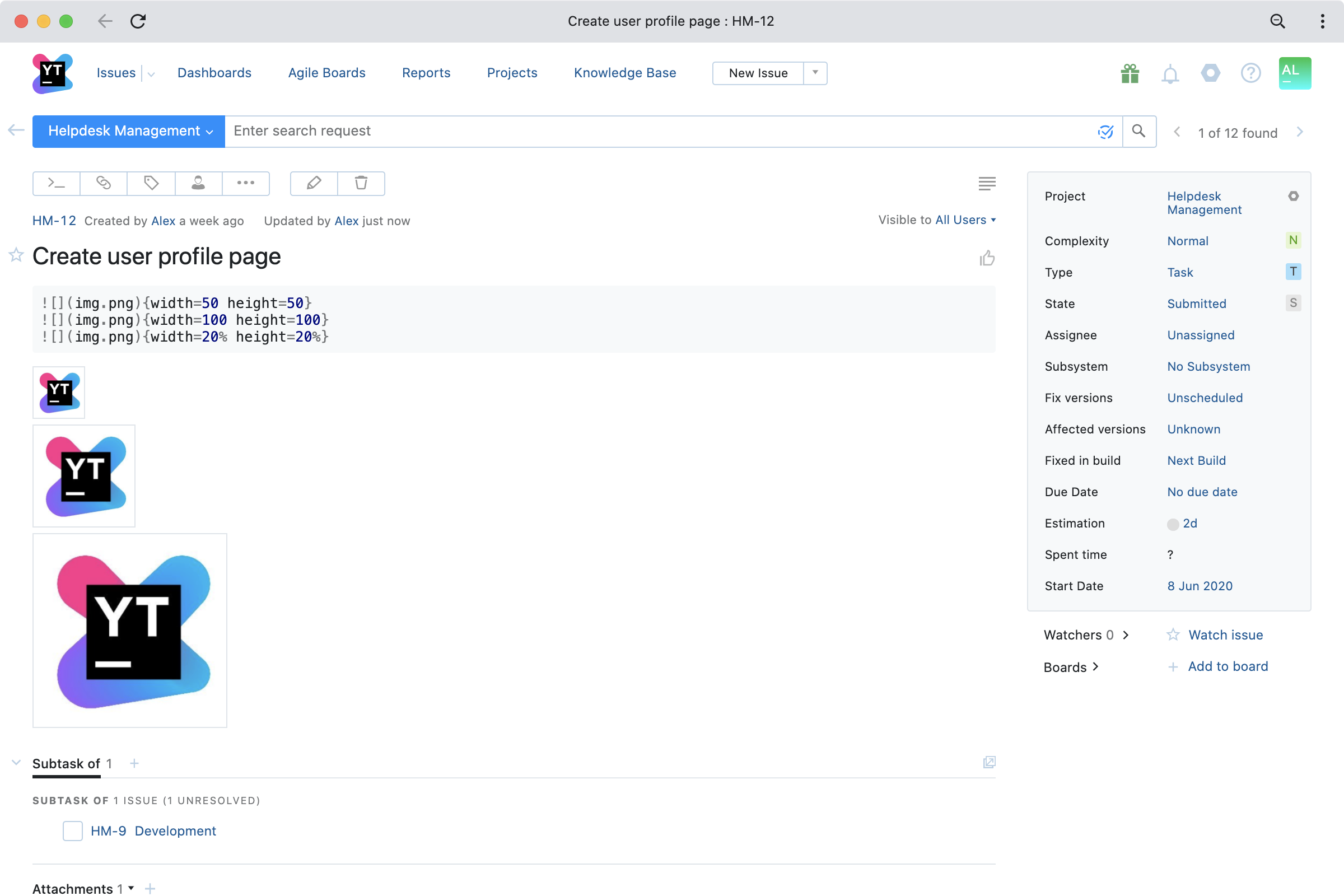The height and width of the screenshot is (896, 1344).
Task: Click the link/attach icon in toolbar
Action: point(103,182)
